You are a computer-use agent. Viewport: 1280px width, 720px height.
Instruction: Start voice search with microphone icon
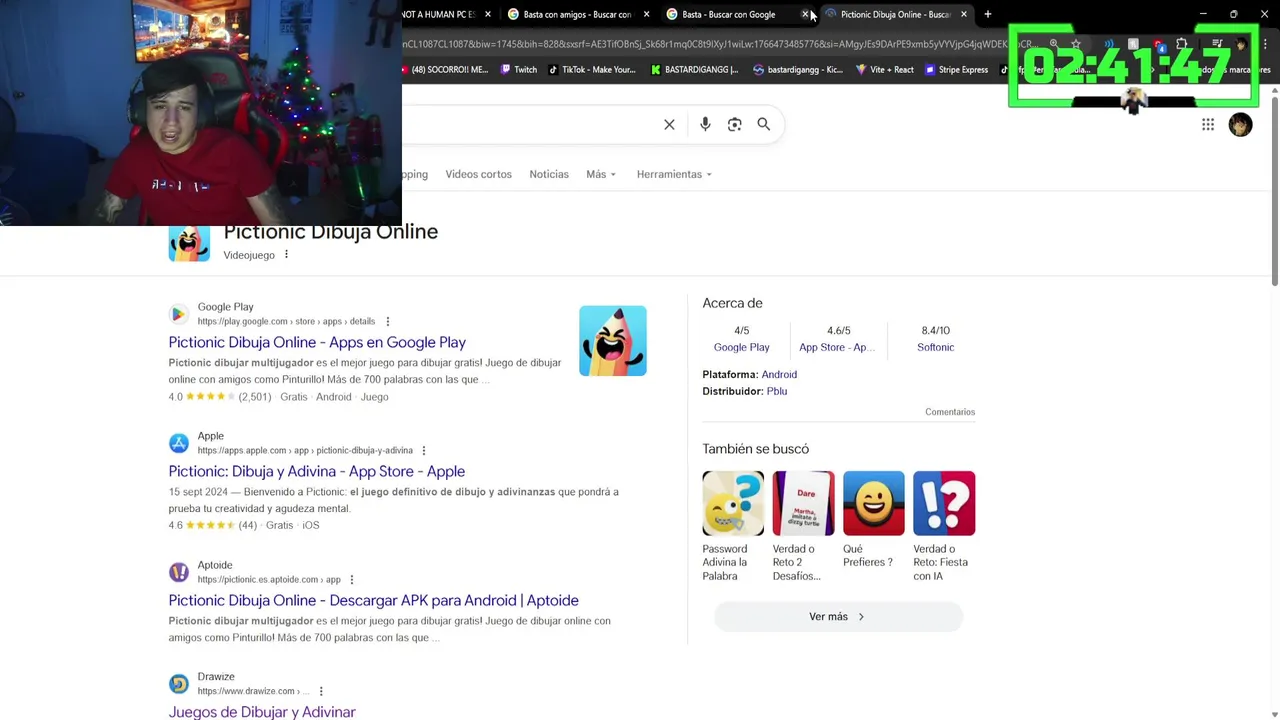(705, 124)
